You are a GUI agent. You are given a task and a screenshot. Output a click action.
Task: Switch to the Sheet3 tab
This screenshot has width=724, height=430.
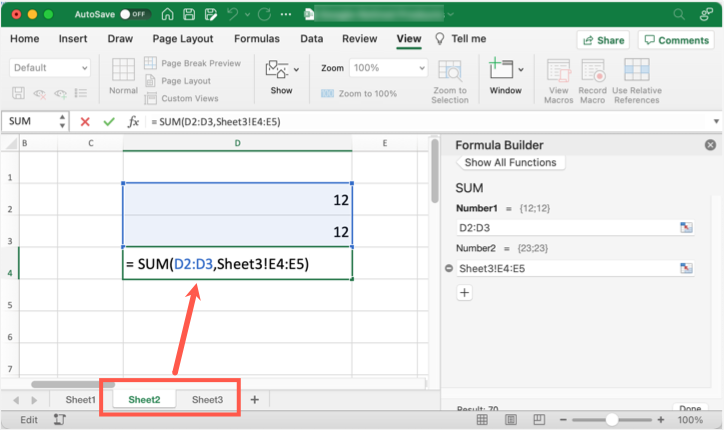tap(207, 400)
